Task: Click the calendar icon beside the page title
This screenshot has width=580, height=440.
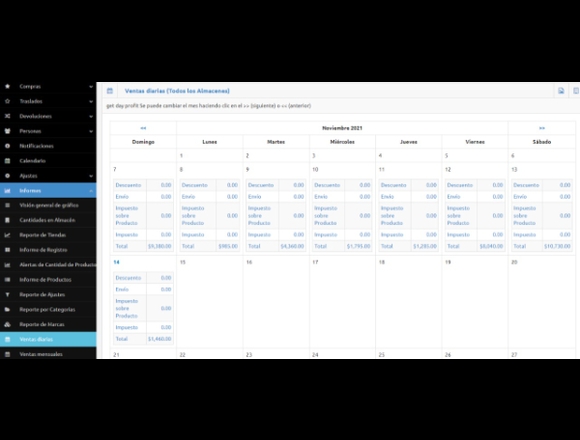Action: pos(110,91)
